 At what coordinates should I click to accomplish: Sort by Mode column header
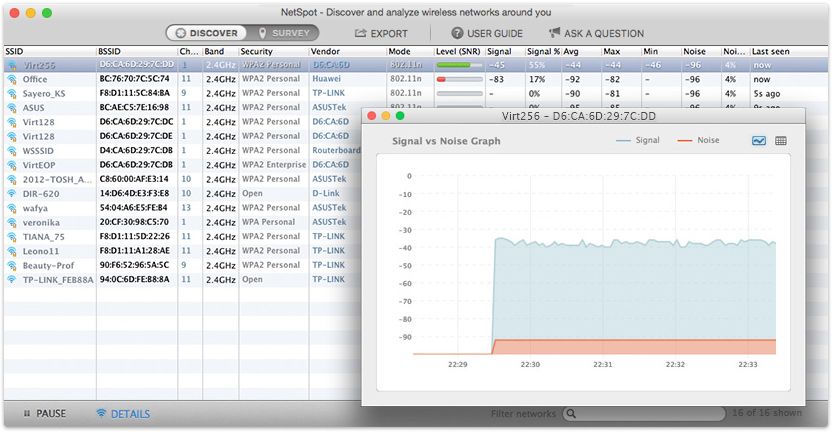pyautogui.click(x=399, y=51)
